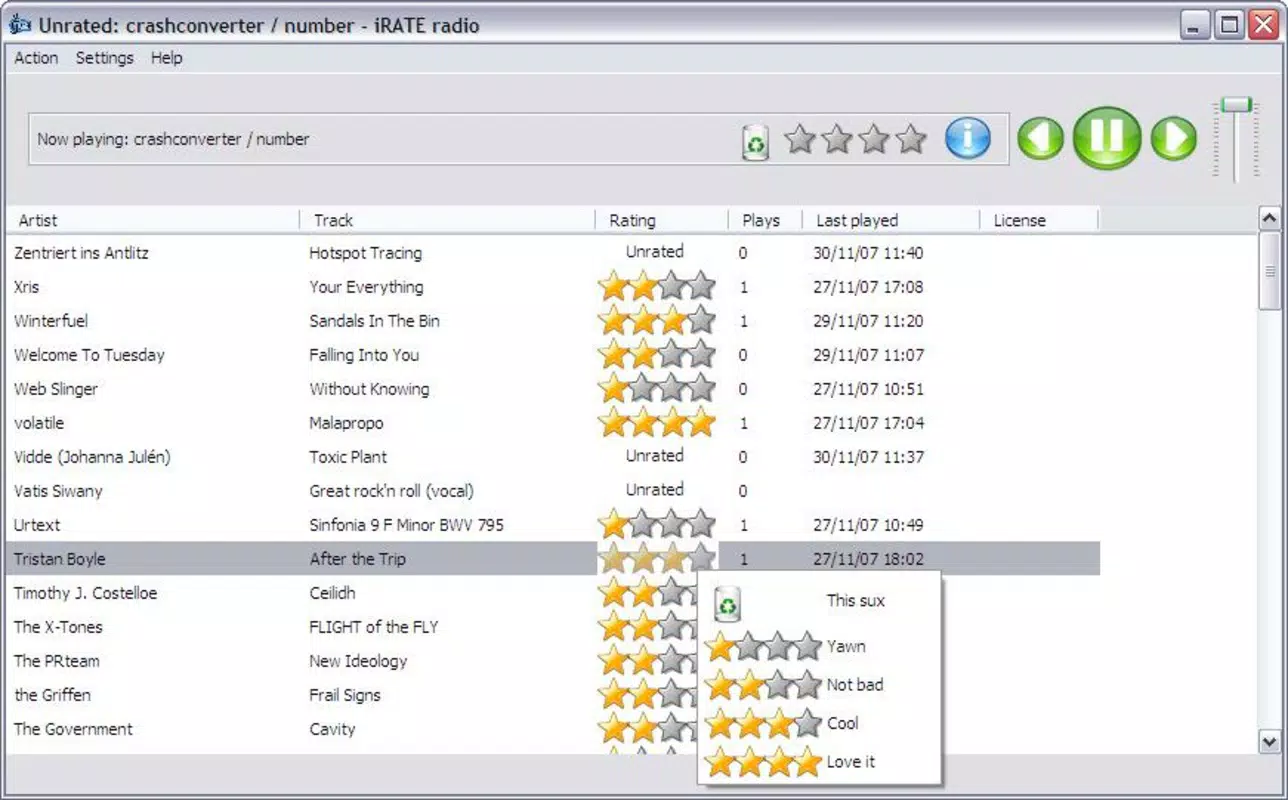1288x800 pixels.
Task: Select the 'Timothy J. Costelloe' artist row
Action: [x=553, y=593]
